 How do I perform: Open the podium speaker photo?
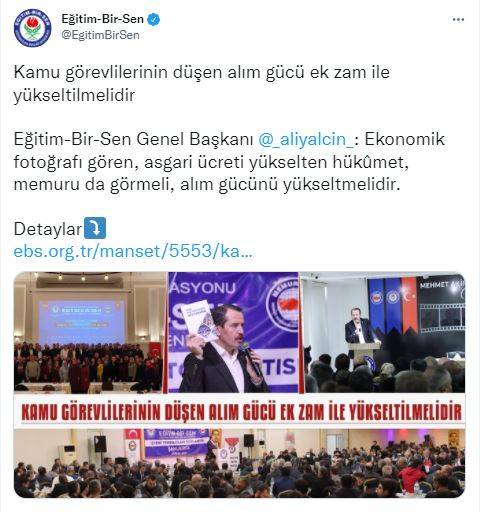pyautogui.click(x=384, y=332)
